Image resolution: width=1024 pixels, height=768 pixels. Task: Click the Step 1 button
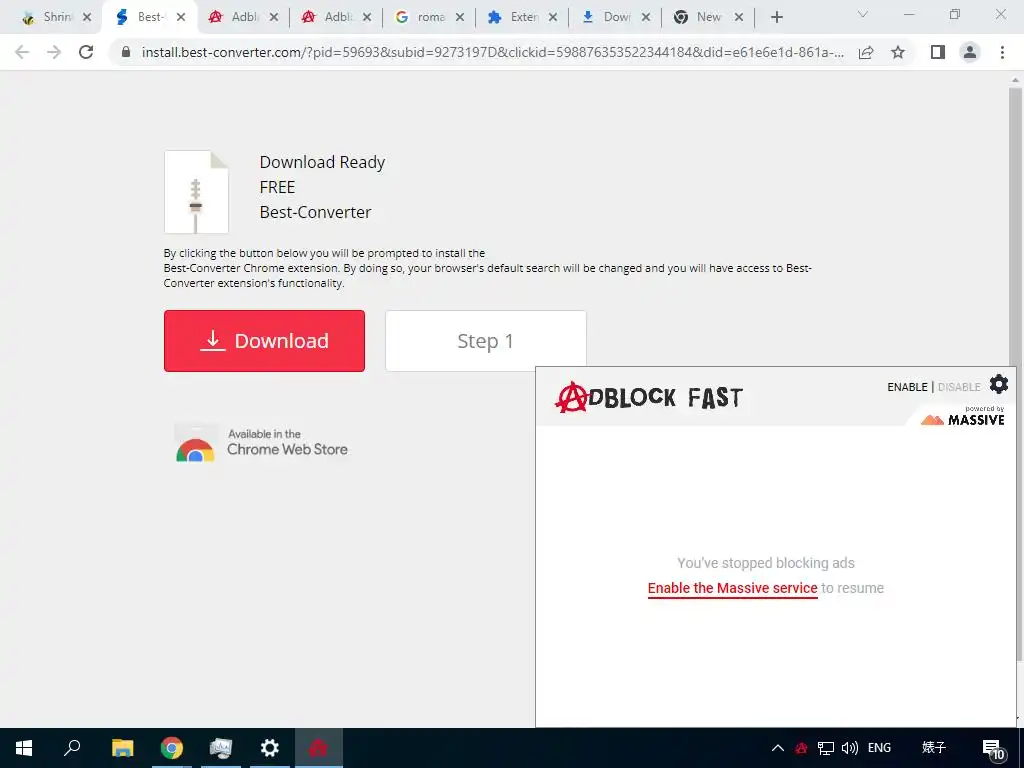486,341
